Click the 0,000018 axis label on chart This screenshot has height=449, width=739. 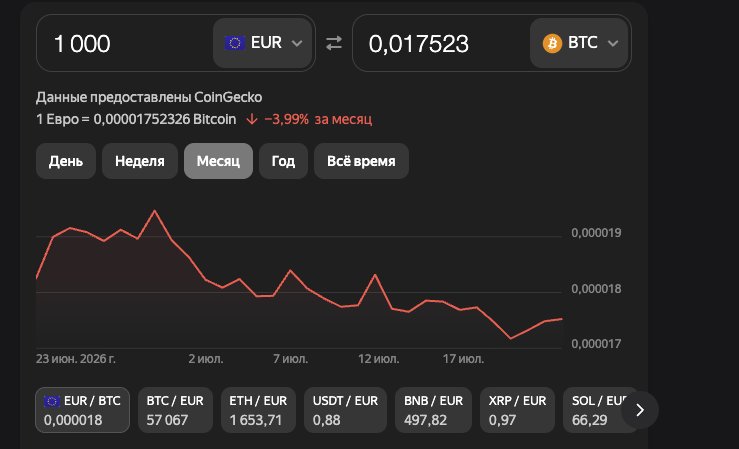click(x=596, y=289)
